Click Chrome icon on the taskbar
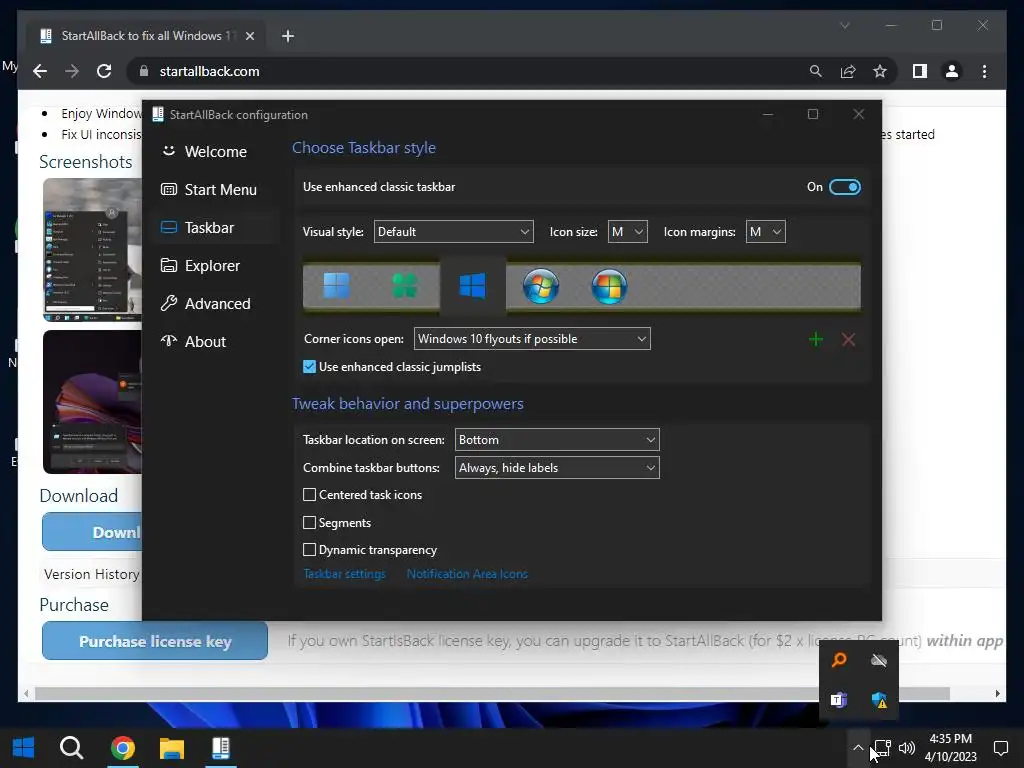Screen dimensions: 1024x768 (123, 748)
